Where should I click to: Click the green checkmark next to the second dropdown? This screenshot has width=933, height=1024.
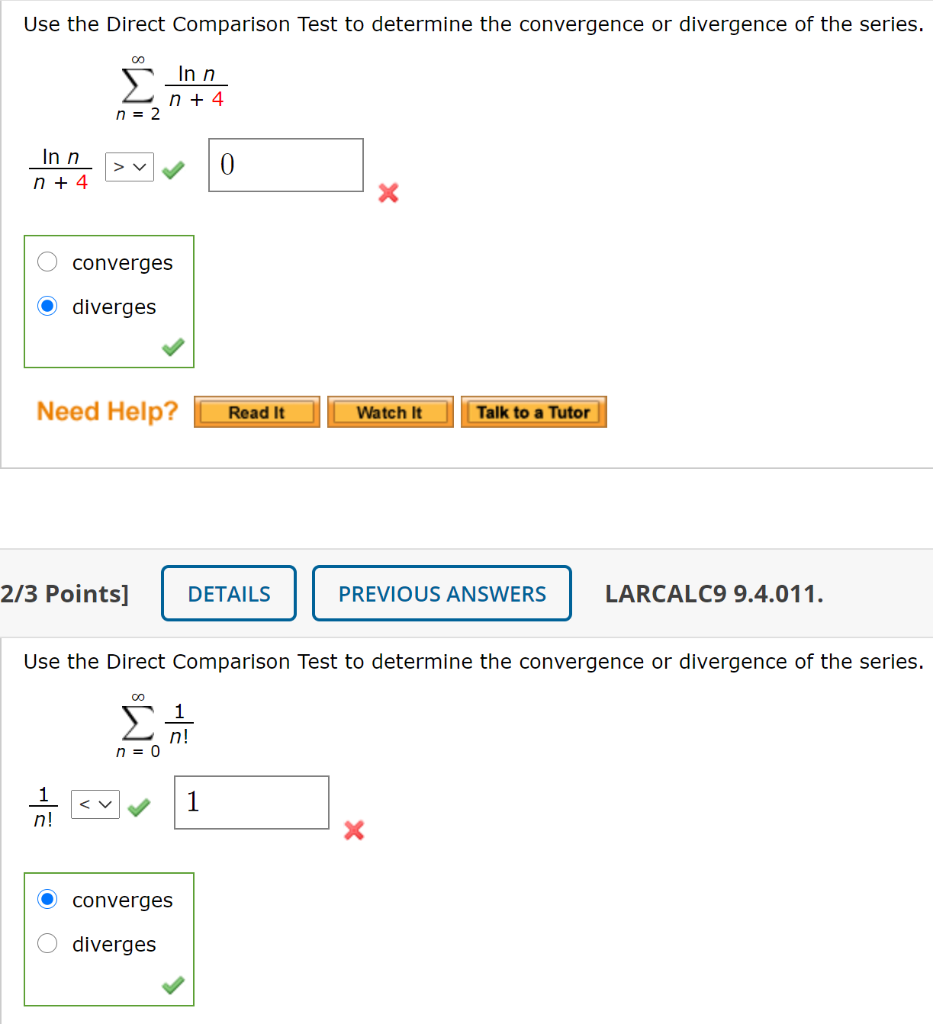(x=137, y=804)
